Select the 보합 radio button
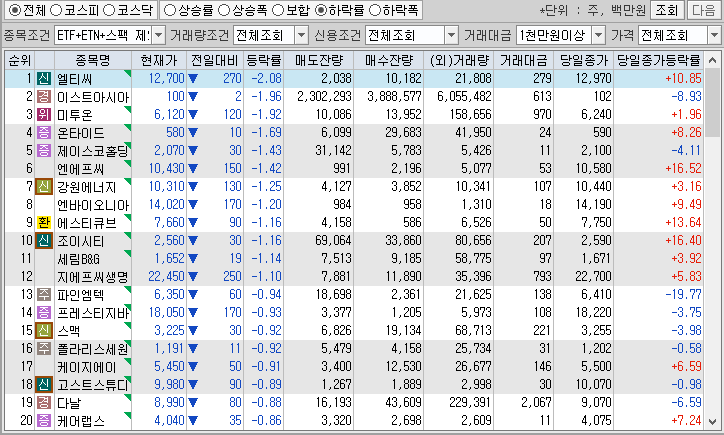Viewport: 724px width, 435px height. pyautogui.click(x=278, y=10)
